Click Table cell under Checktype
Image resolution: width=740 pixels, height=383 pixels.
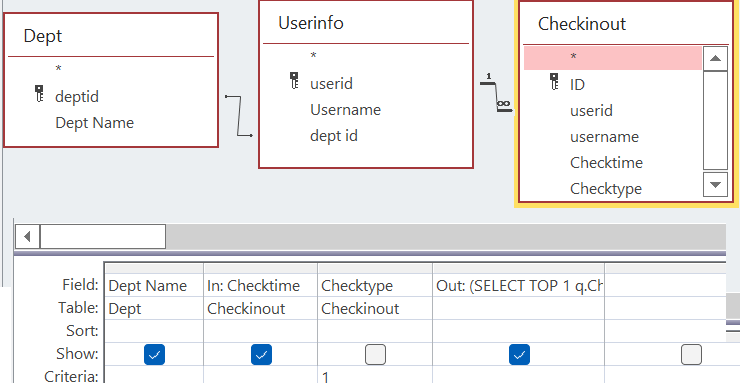[x=375, y=308]
